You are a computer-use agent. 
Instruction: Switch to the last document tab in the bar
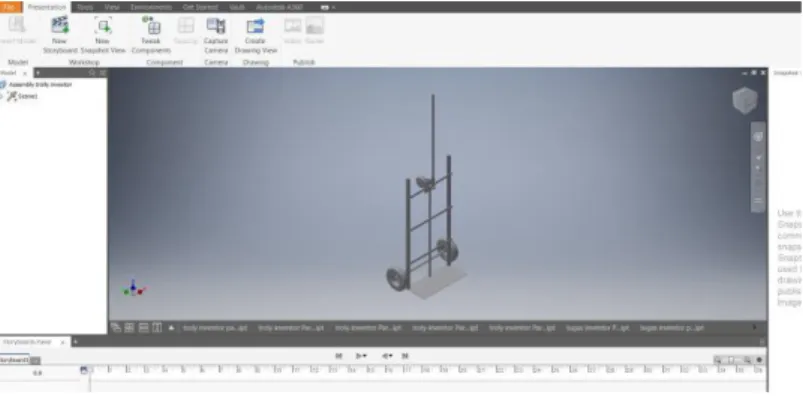click(x=672, y=328)
